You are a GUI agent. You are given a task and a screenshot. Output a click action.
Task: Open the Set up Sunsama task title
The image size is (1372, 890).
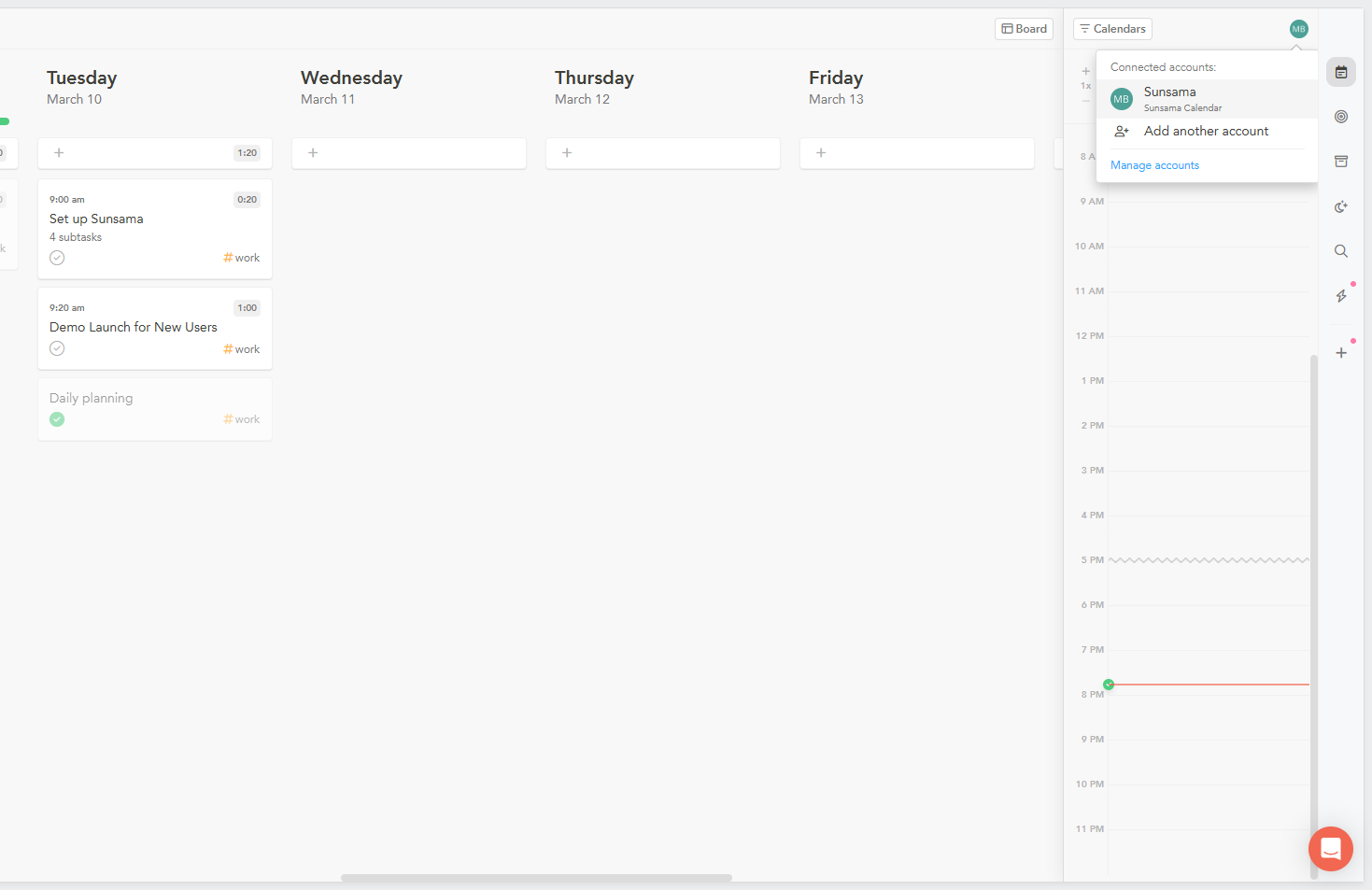(96, 219)
